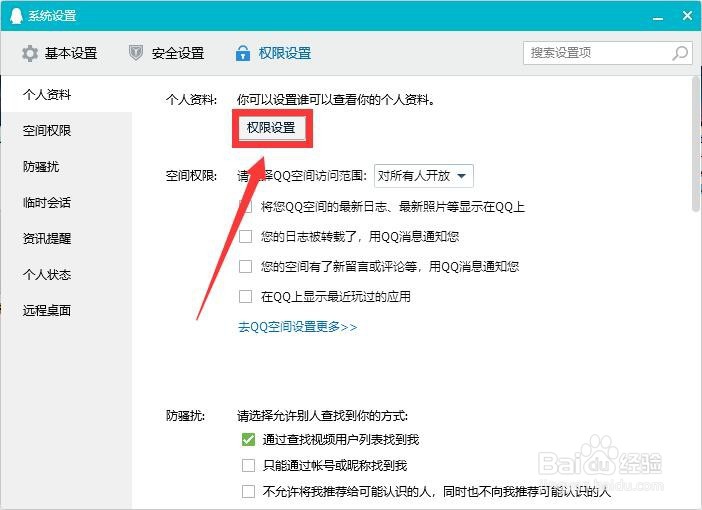Viewport: 702px width, 510px height.
Task: Focus the 搜索设置项 search field
Action: [x=608, y=53]
